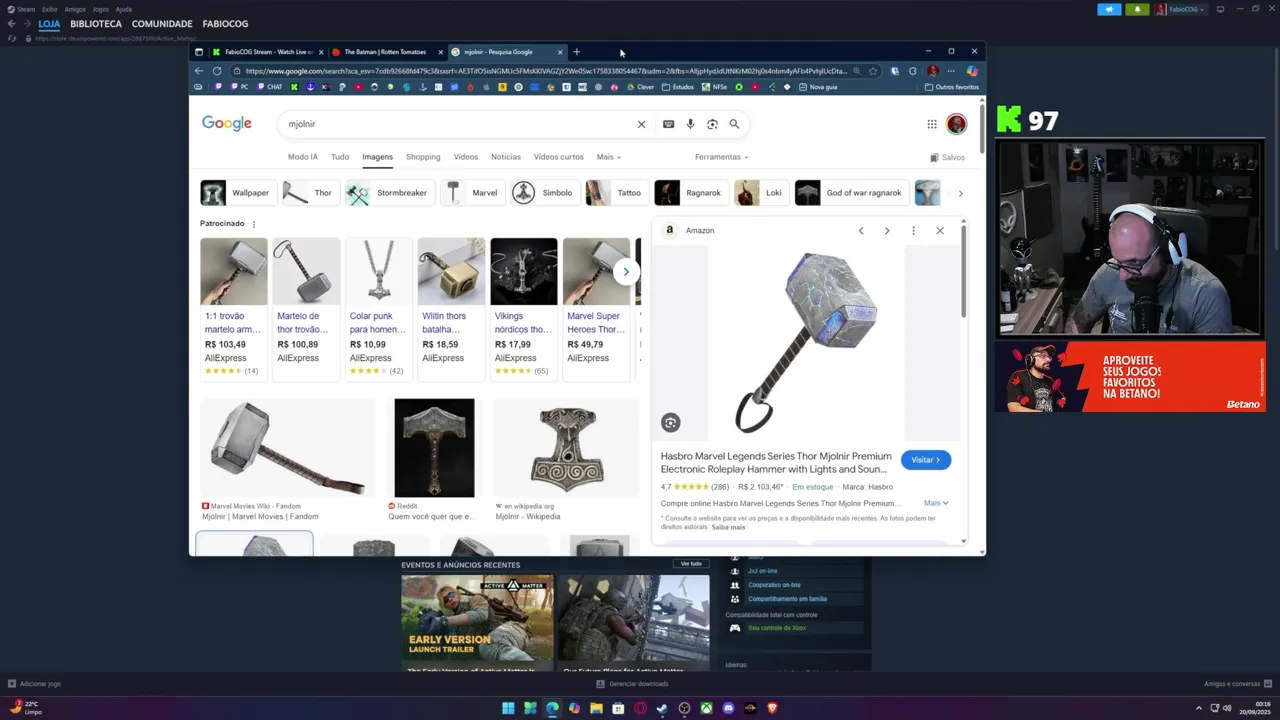Switch to the Notícias search tab

pyautogui.click(x=506, y=157)
